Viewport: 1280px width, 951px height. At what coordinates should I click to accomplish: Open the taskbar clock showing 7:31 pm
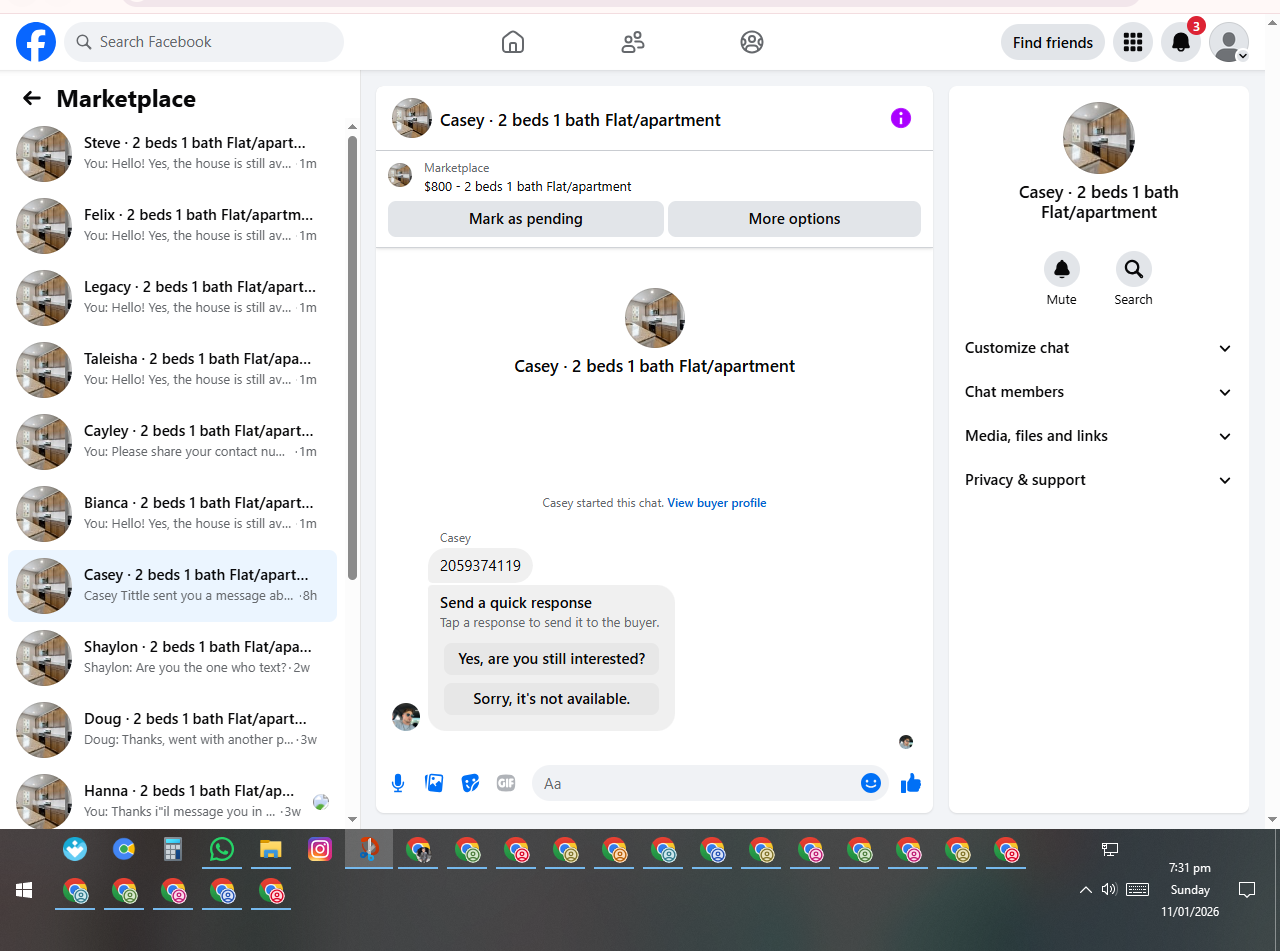pyautogui.click(x=1190, y=890)
